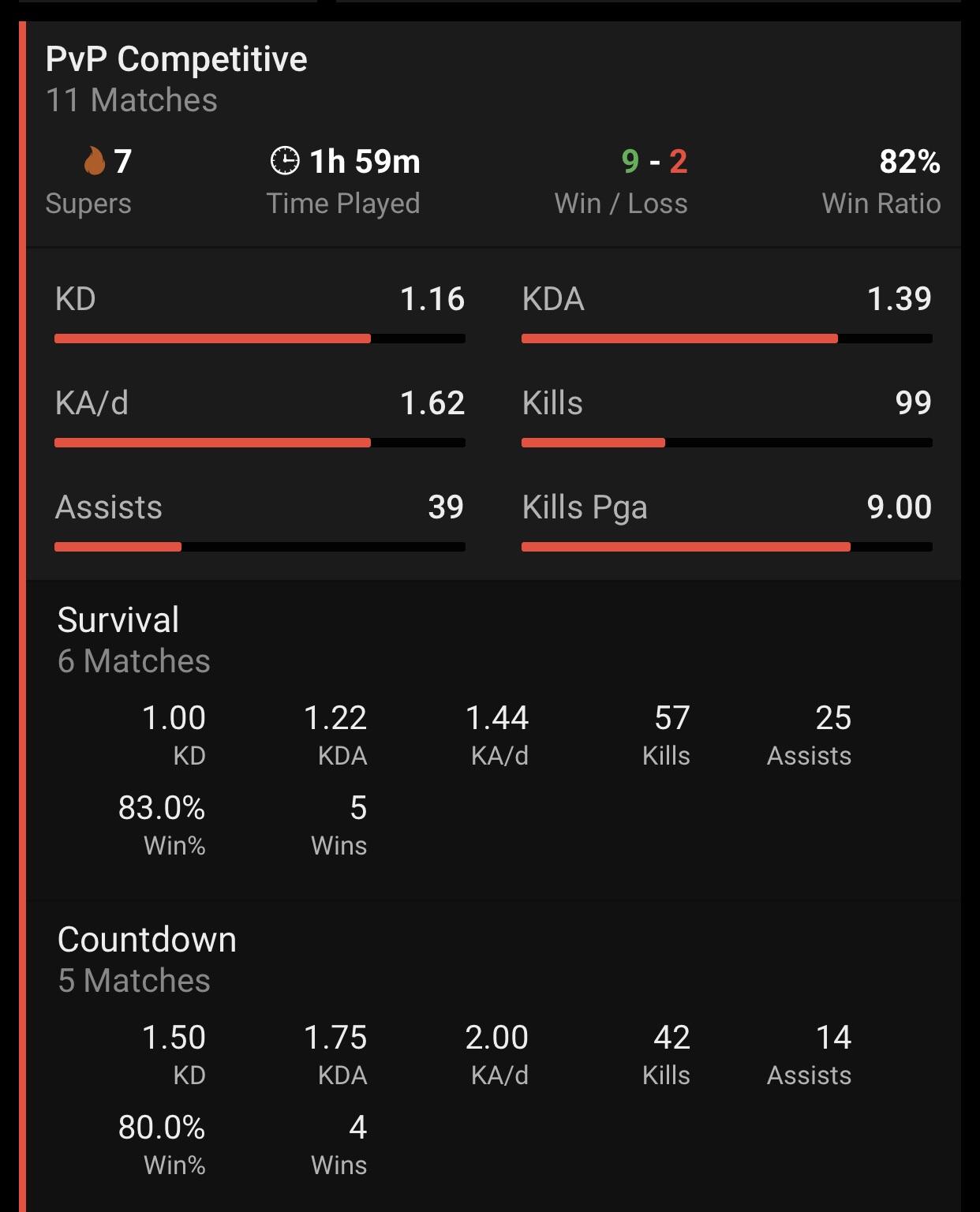Select the 83.0% Win% stat under Survival

(x=172, y=808)
